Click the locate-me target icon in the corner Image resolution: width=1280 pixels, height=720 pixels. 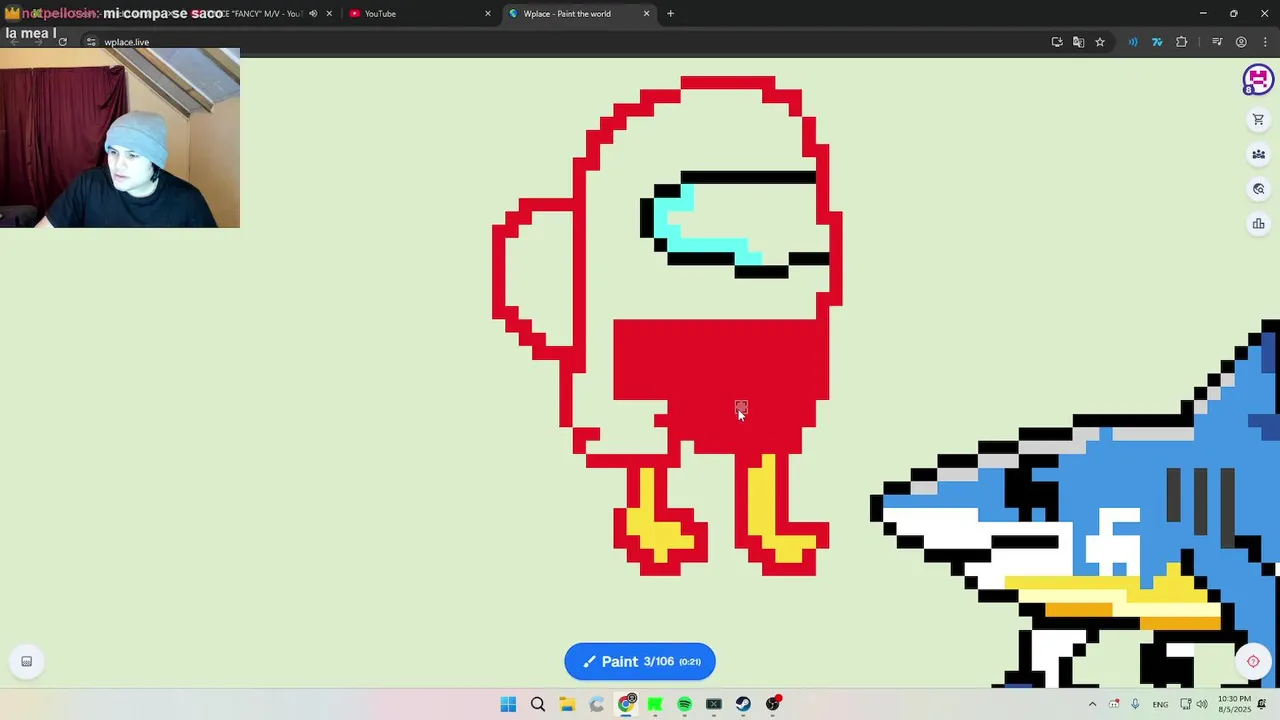pos(1253,661)
